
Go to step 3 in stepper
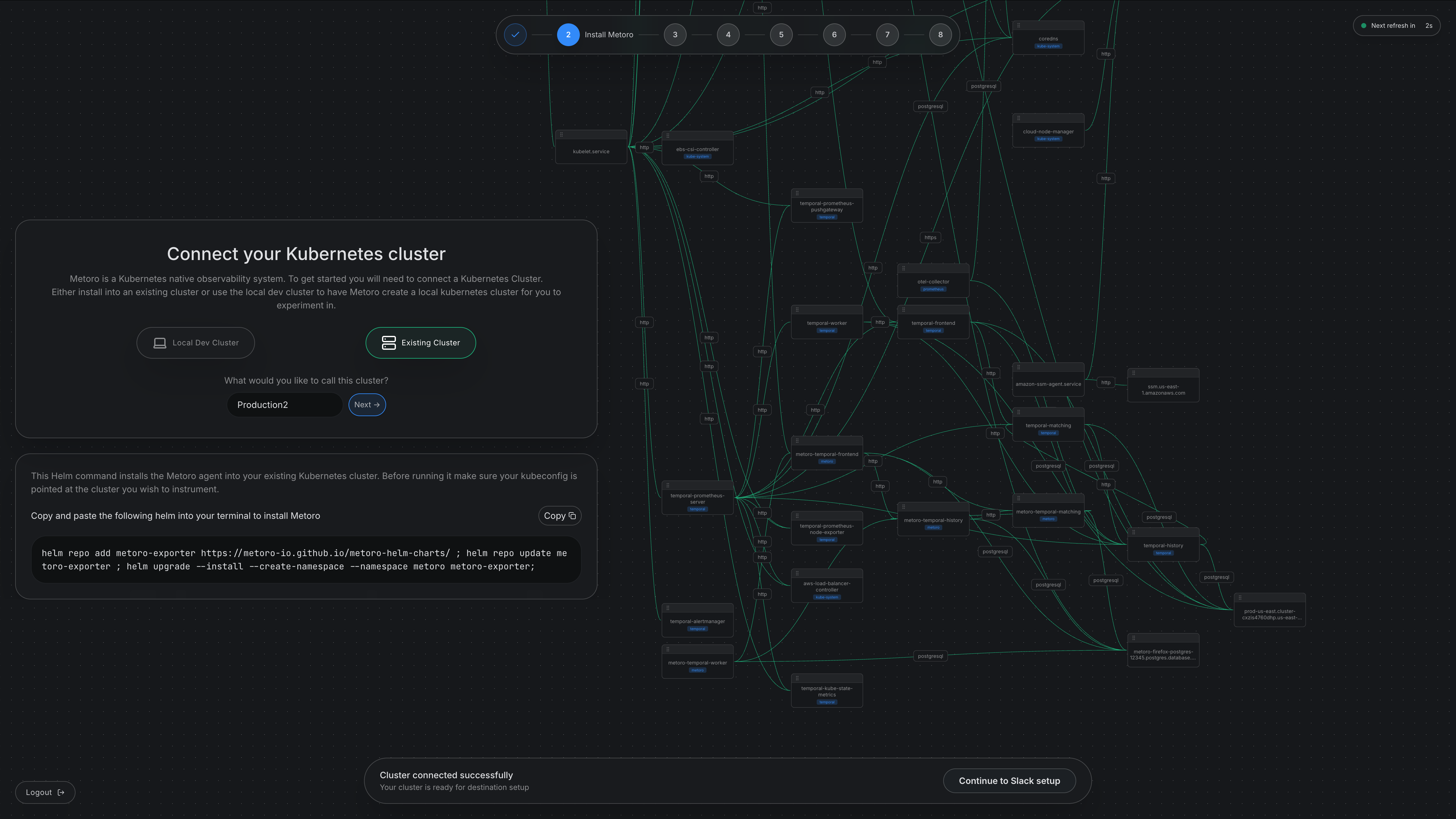pyautogui.click(x=675, y=34)
